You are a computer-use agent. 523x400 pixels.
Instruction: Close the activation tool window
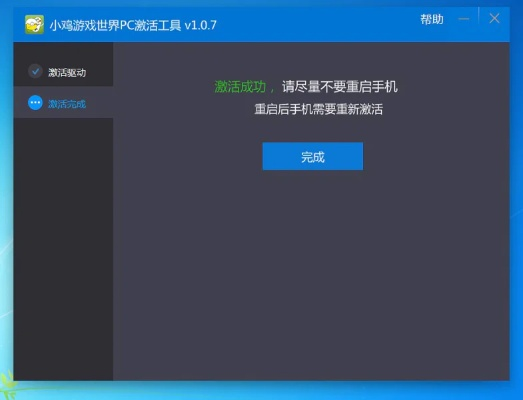tap(494, 19)
